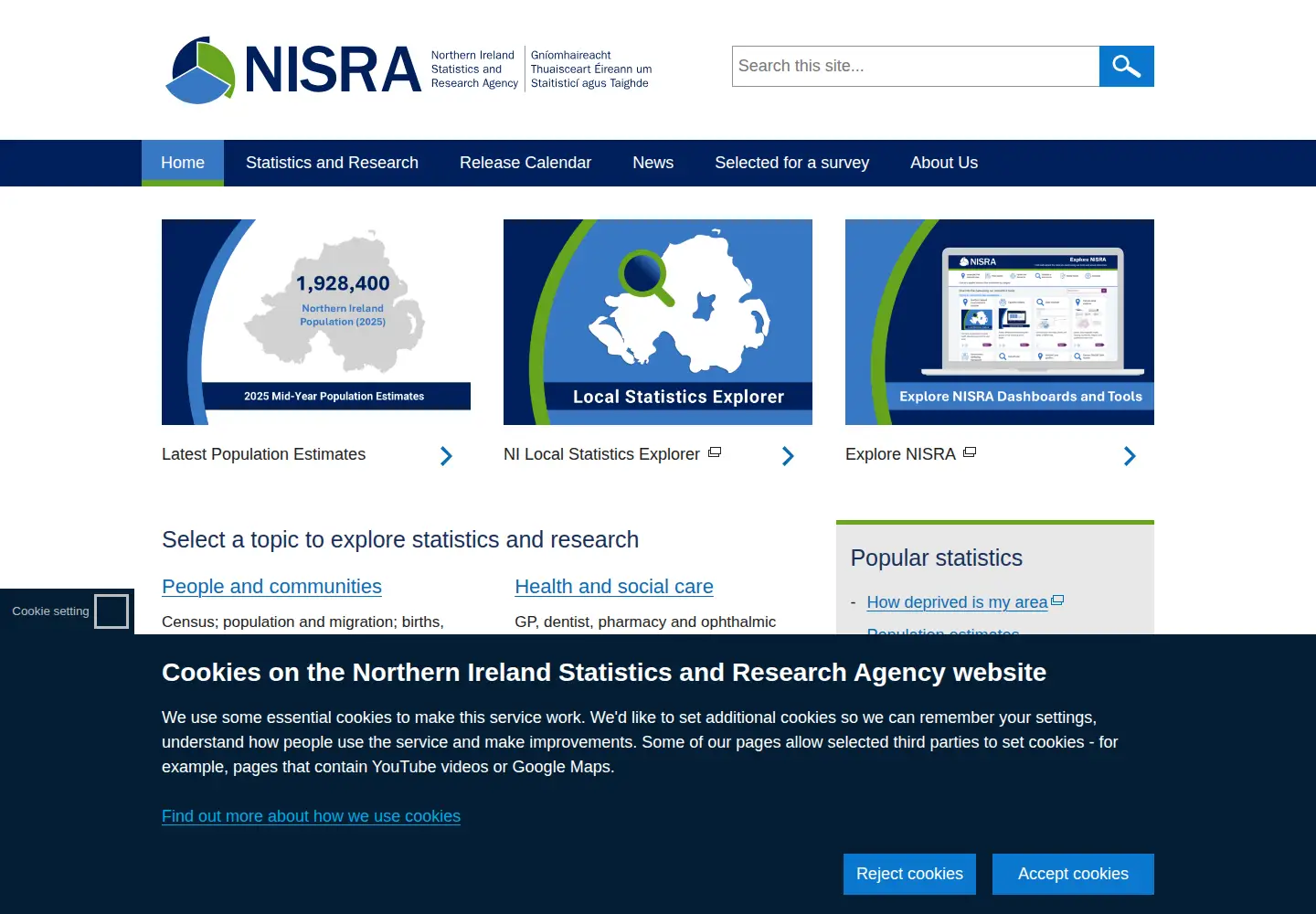
Task: Click chevron beside Explore NISRA
Action: coord(1130,456)
